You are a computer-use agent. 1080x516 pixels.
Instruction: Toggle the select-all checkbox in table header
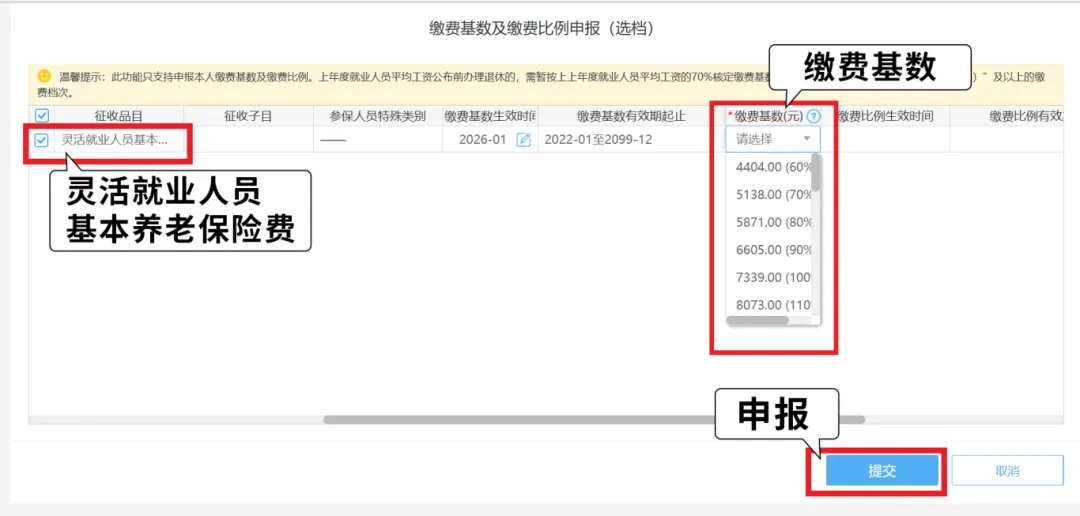click(x=41, y=116)
